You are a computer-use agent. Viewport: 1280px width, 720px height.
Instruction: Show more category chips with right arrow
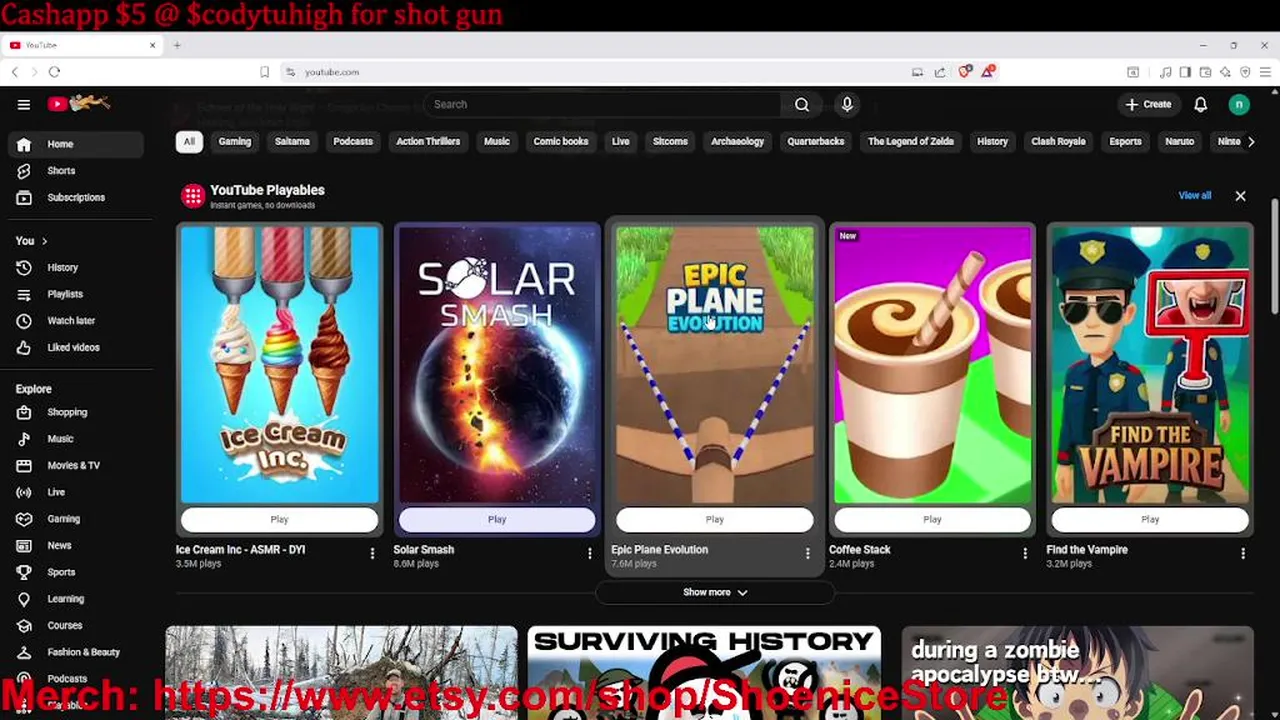point(1251,141)
